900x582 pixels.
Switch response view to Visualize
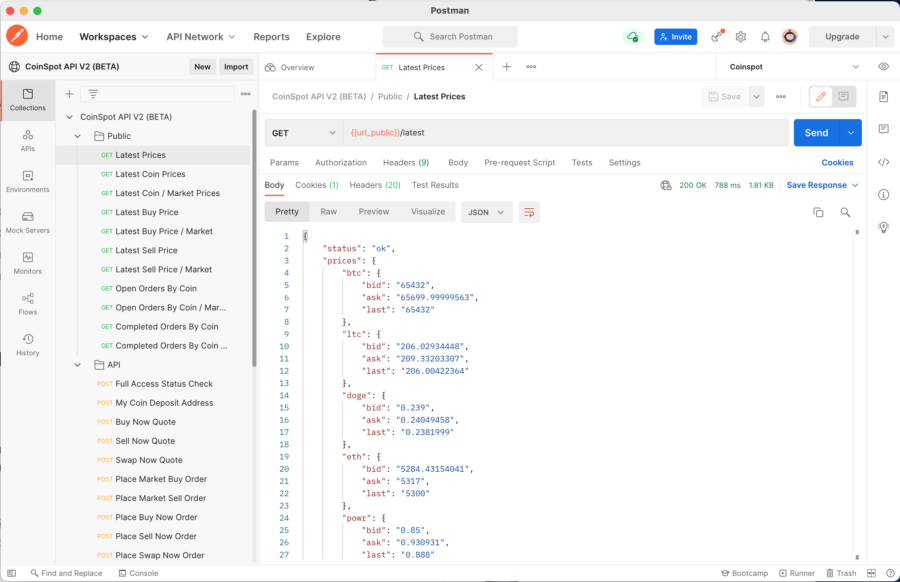[428, 212]
